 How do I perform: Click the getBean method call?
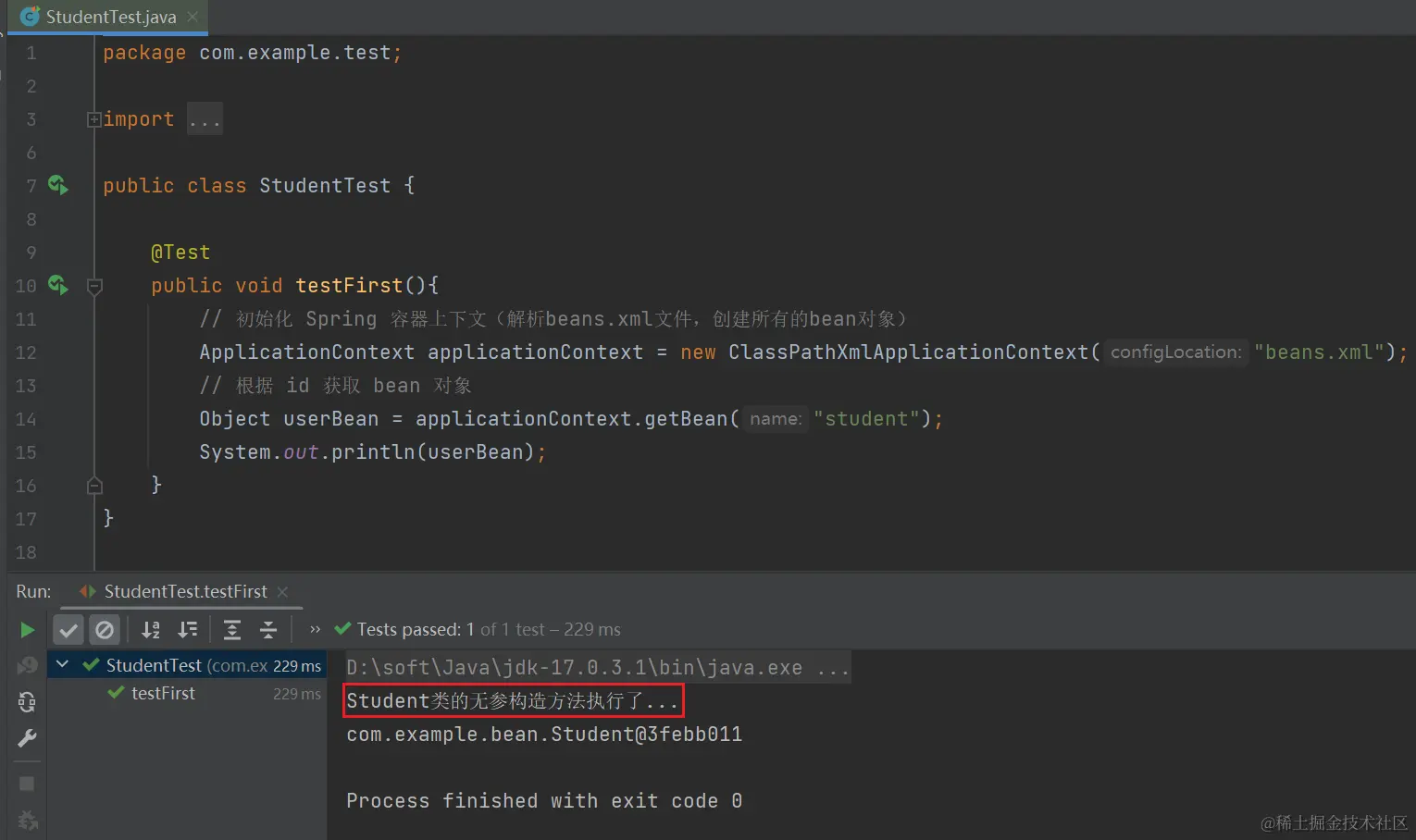[686, 419]
